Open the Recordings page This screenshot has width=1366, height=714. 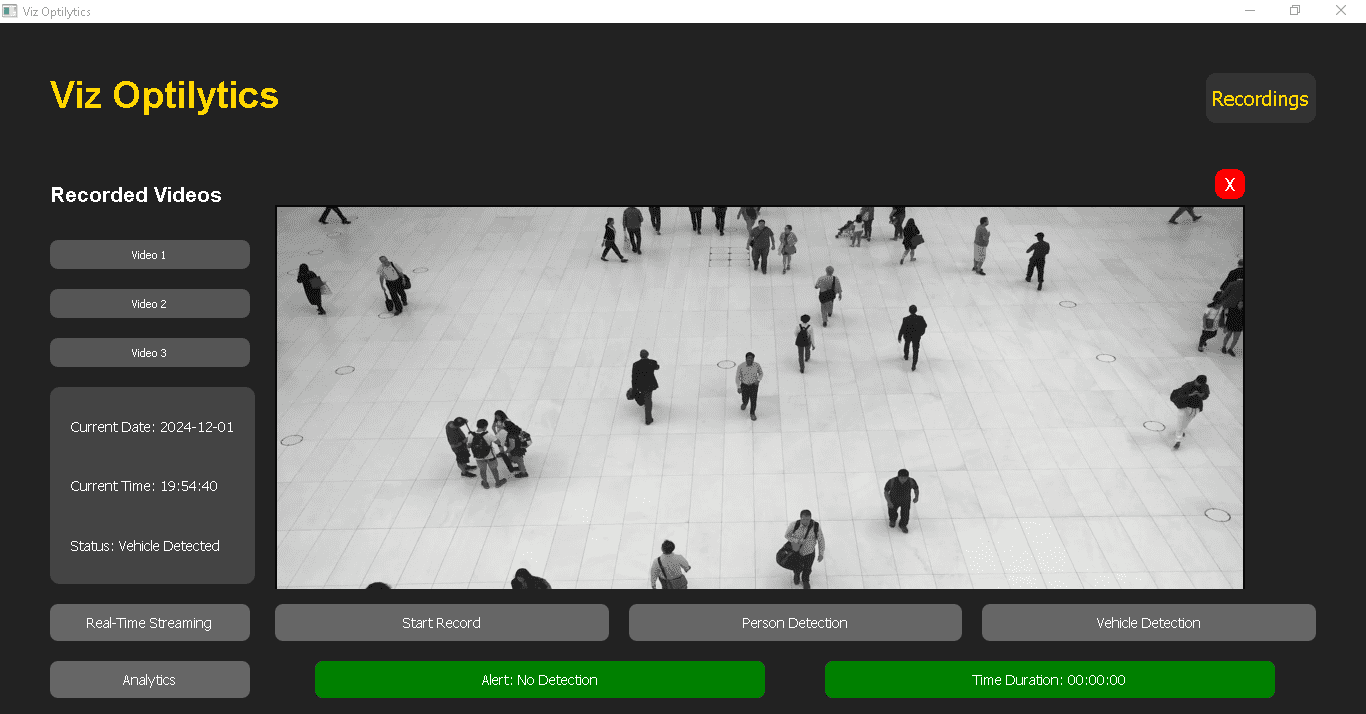[x=1260, y=98]
